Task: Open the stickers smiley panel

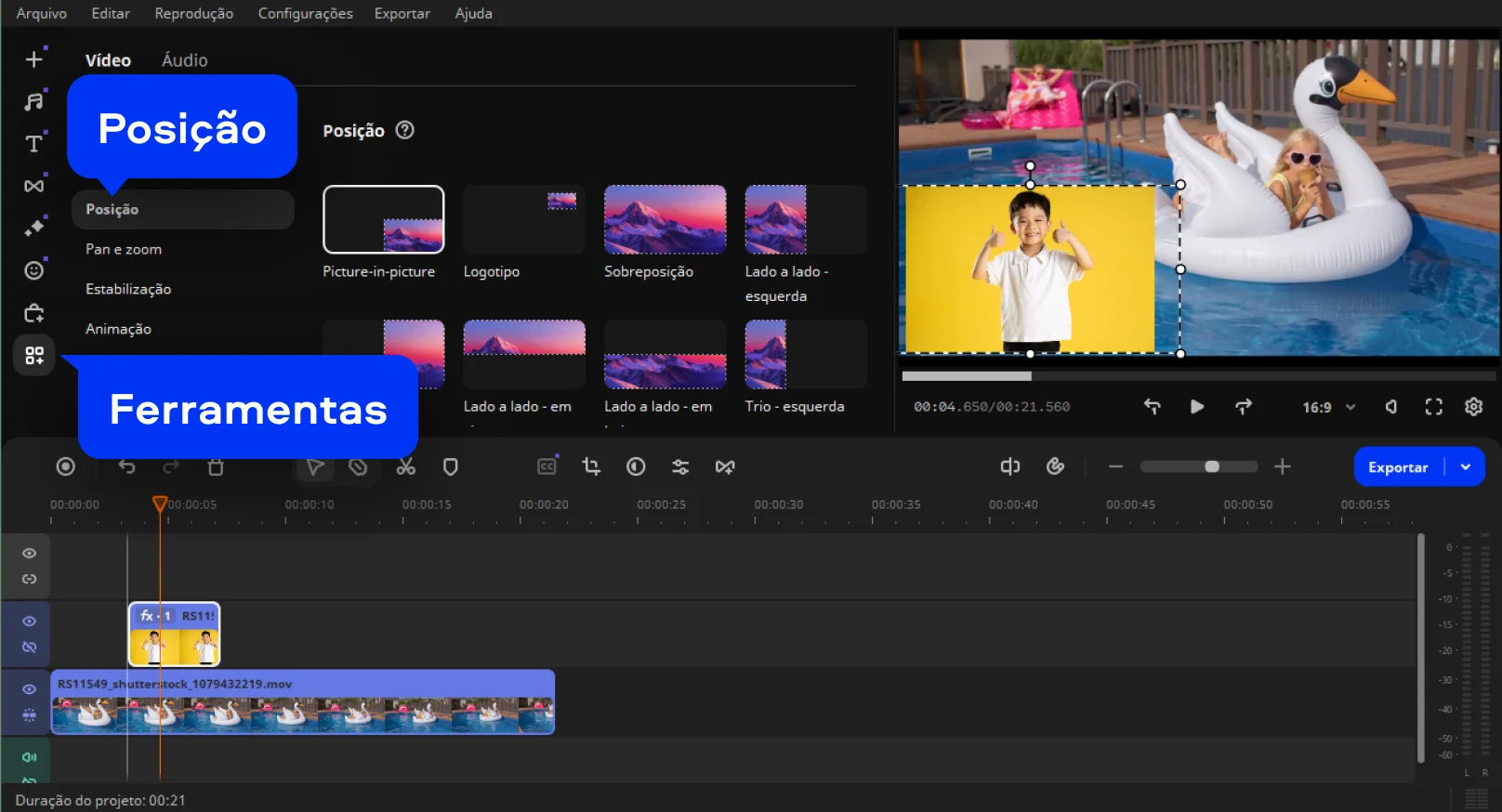Action: [33, 270]
